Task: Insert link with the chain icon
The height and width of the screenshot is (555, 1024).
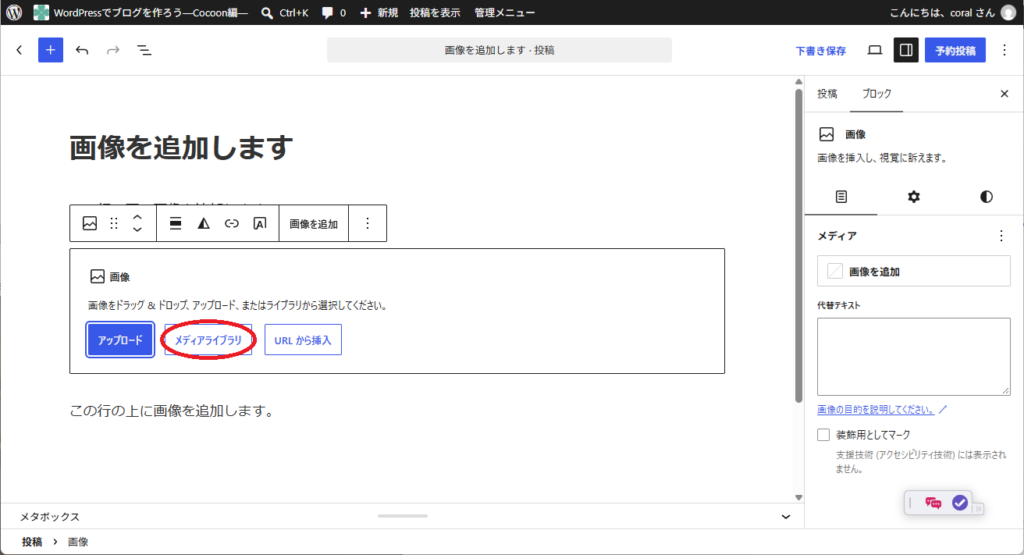Action: click(x=232, y=223)
